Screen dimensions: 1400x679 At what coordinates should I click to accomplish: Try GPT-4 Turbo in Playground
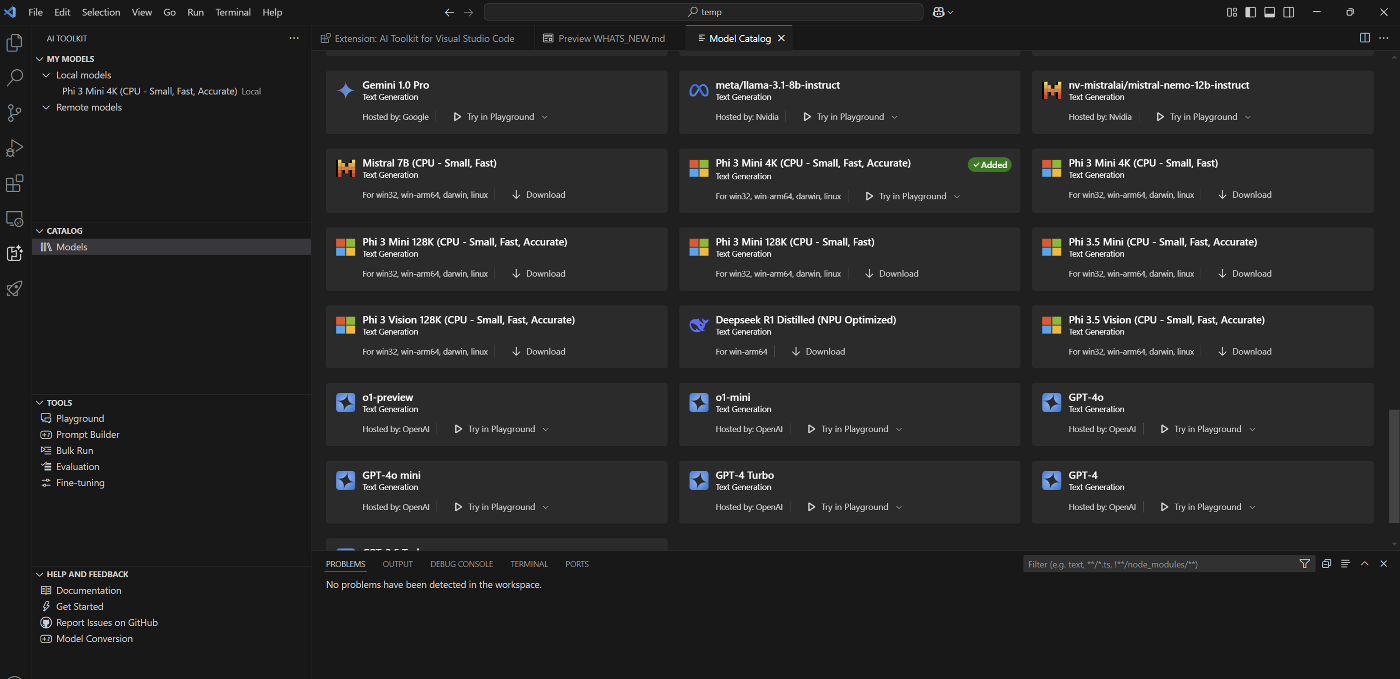848,507
